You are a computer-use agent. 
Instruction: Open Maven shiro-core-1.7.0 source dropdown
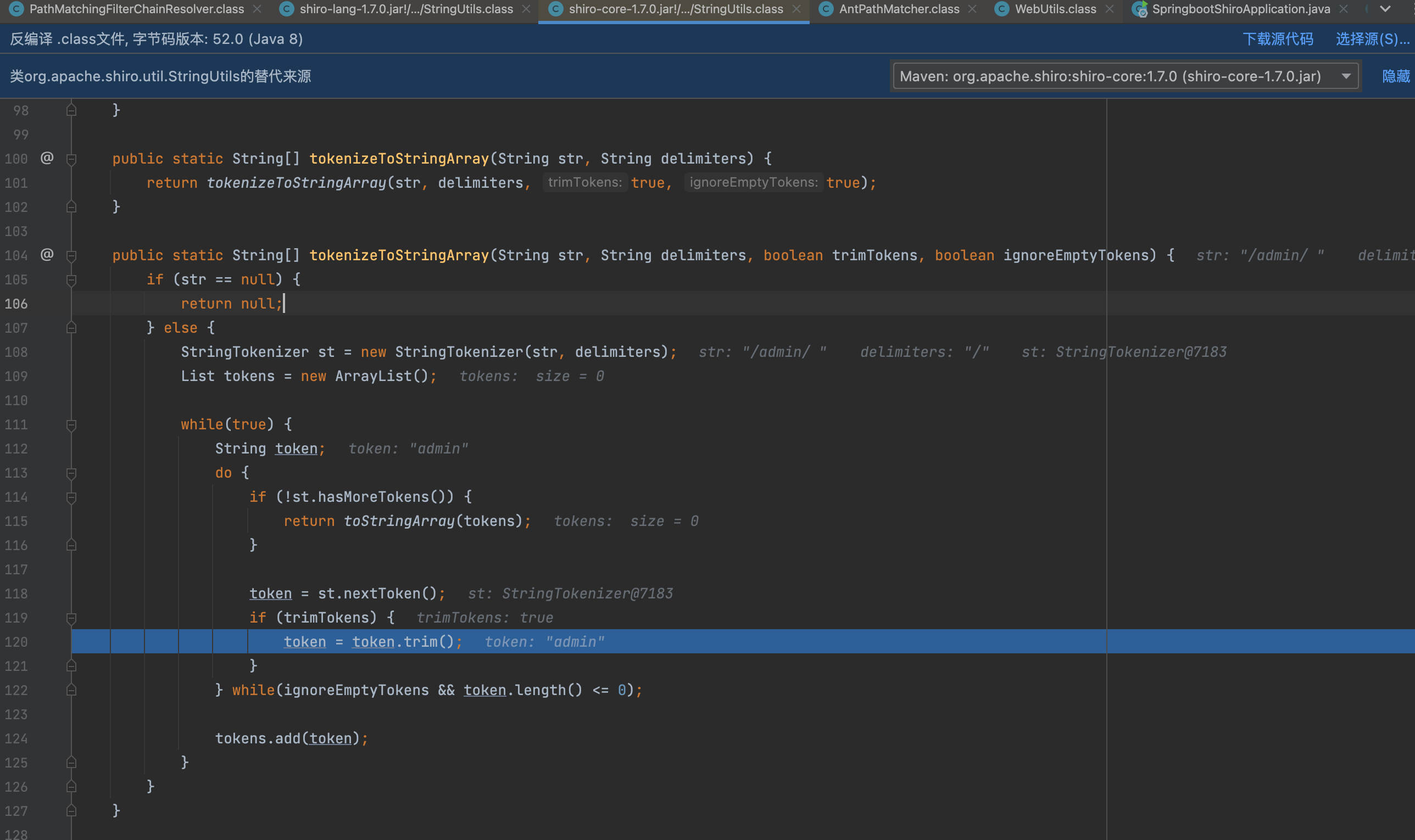pos(1126,76)
